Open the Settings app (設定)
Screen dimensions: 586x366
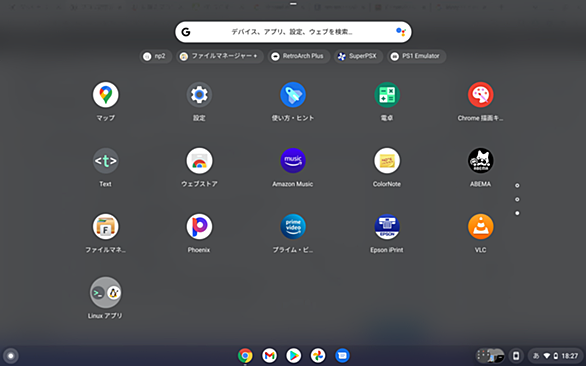pyautogui.click(x=199, y=95)
